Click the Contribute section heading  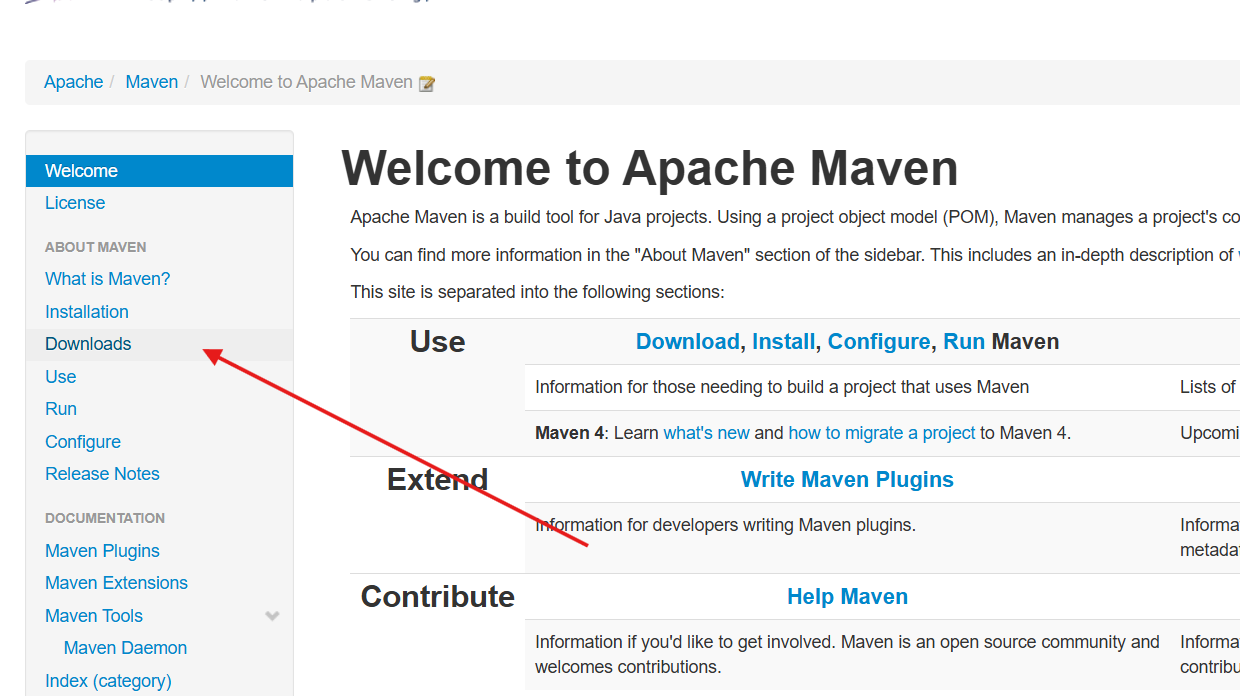point(437,597)
